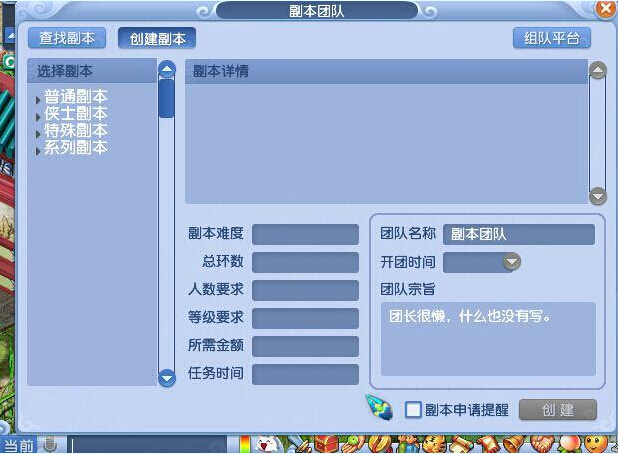Click the 团队宗旨 text area
The image size is (618, 454).
[488, 339]
